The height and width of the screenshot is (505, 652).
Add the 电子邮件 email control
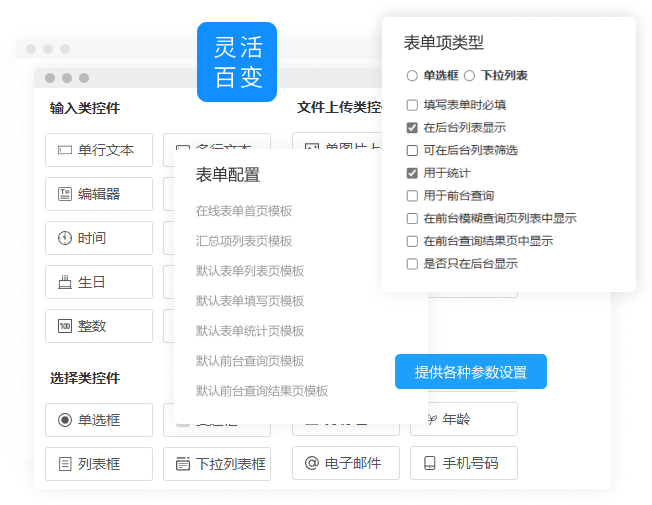pyautogui.click(x=346, y=464)
